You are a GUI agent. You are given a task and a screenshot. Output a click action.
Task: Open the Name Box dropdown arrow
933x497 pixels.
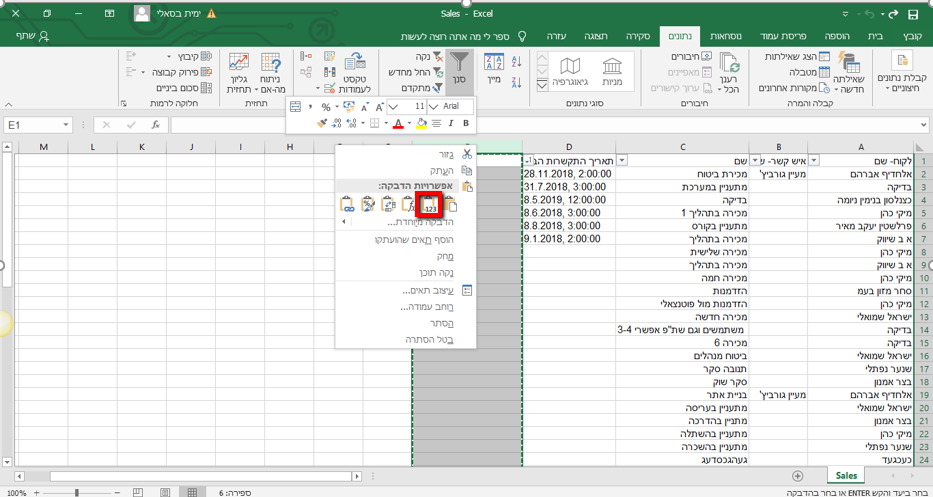65,125
